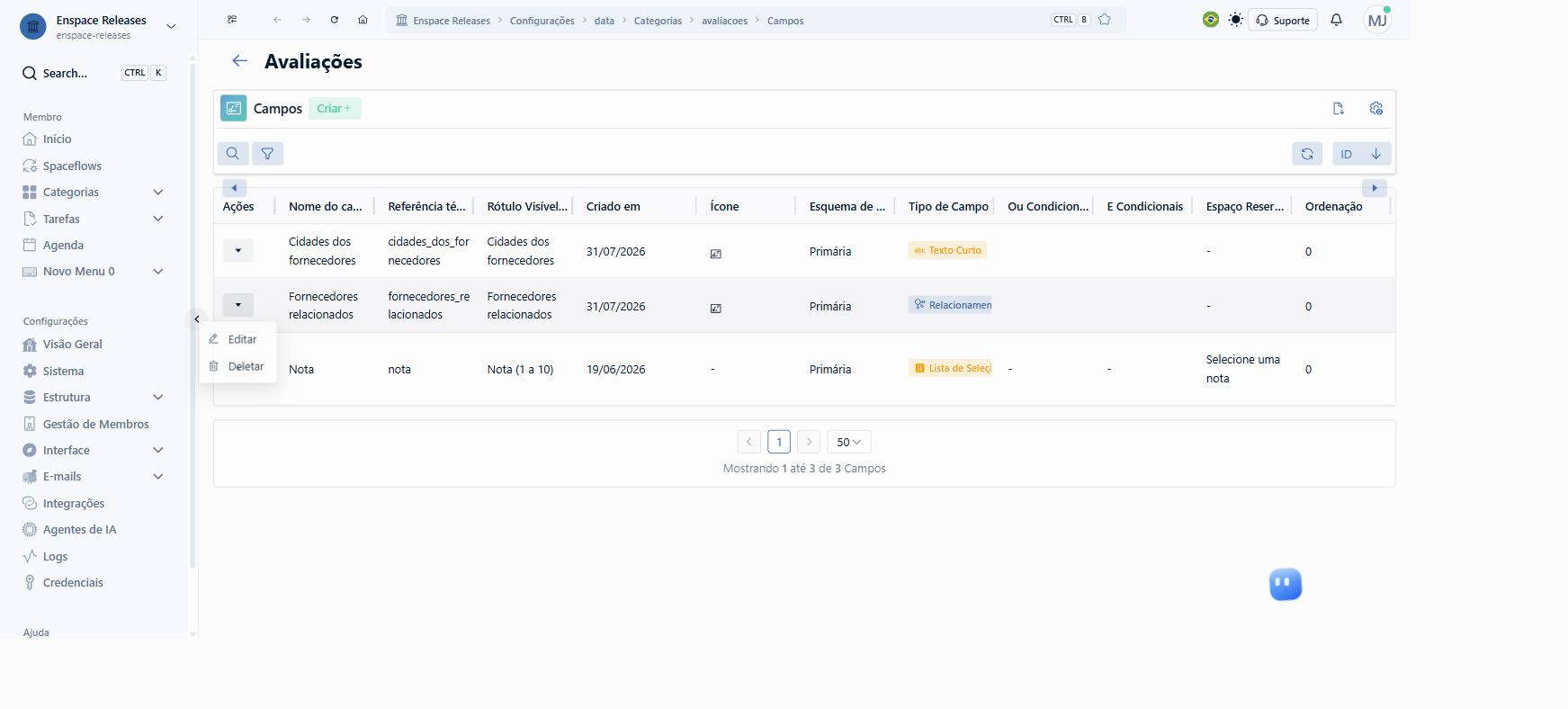Open the notifications bell
This screenshot has width=1568, height=709.
click(1337, 20)
